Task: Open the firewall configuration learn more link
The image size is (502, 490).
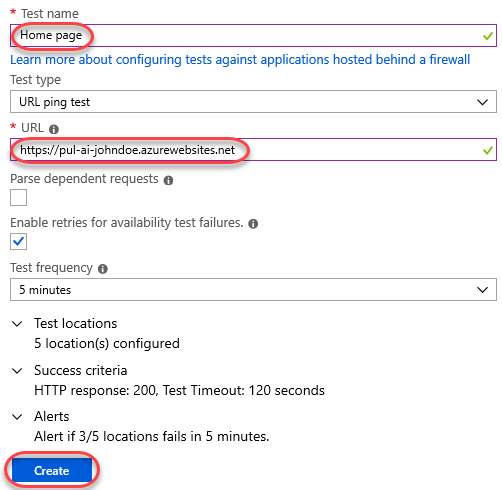Action: (240, 60)
